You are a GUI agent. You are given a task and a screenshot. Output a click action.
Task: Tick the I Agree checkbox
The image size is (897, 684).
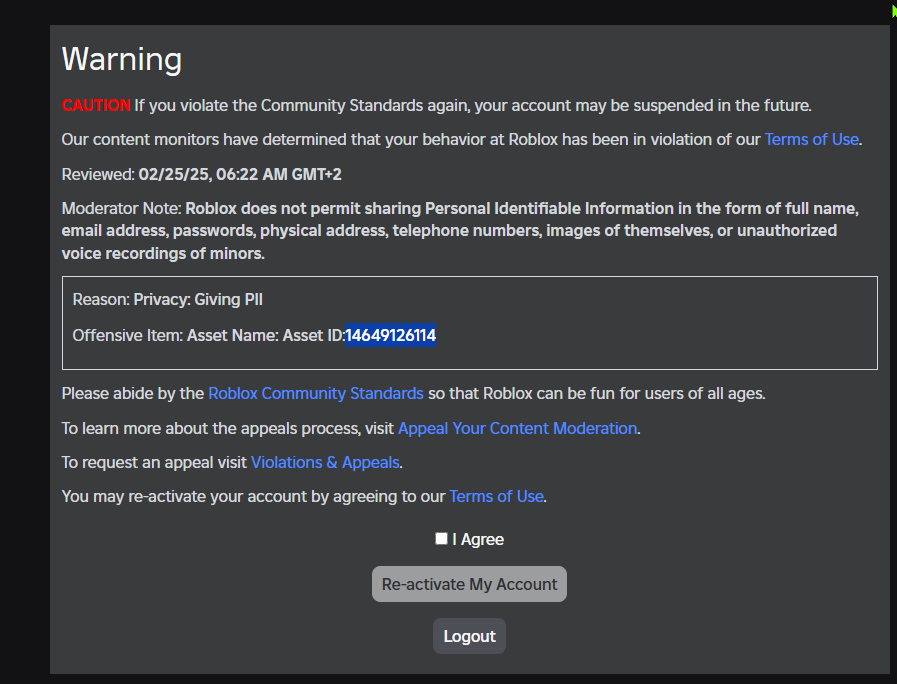pyautogui.click(x=441, y=539)
